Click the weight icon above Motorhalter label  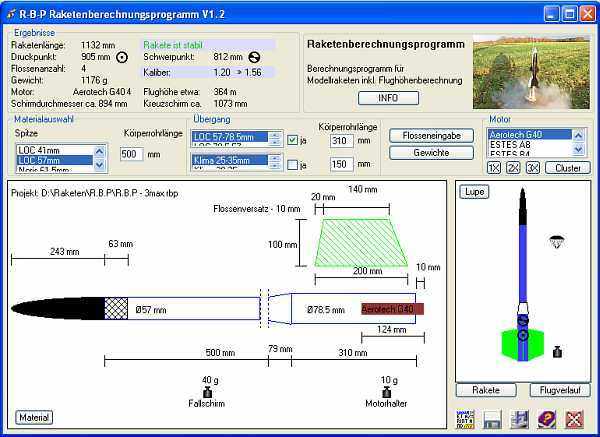tap(386, 392)
